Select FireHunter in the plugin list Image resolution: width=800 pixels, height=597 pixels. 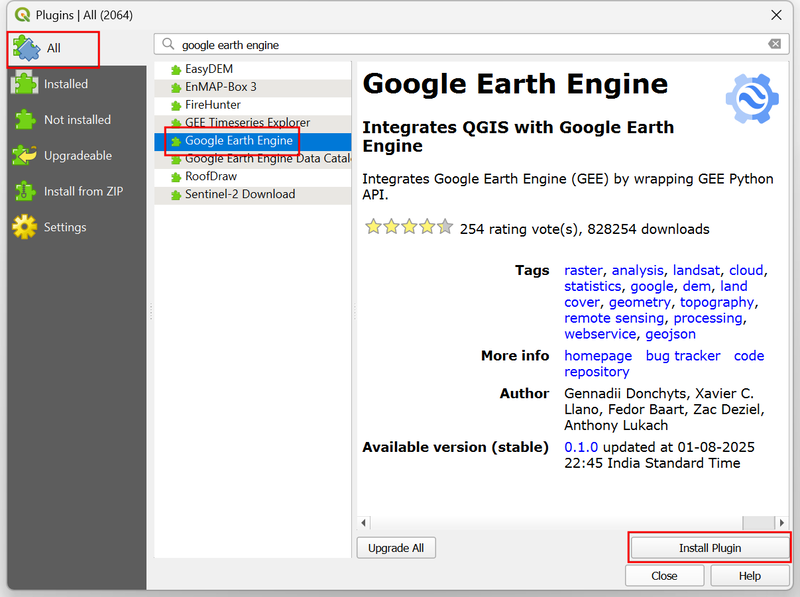pos(253,105)
